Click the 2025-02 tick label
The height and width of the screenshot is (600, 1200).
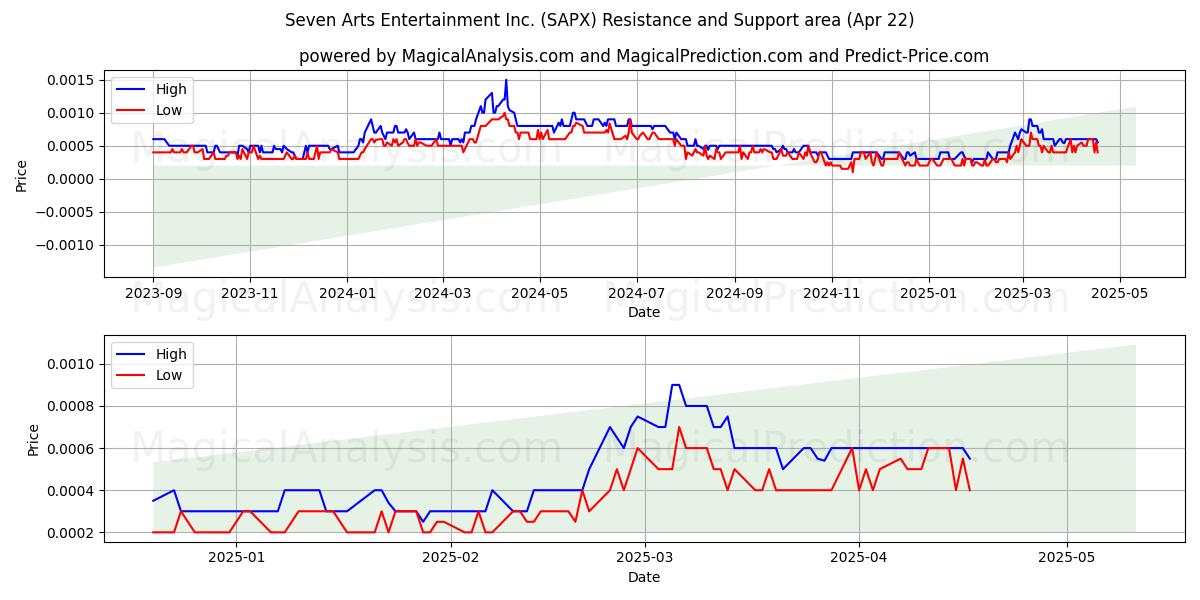click(451, 558)
